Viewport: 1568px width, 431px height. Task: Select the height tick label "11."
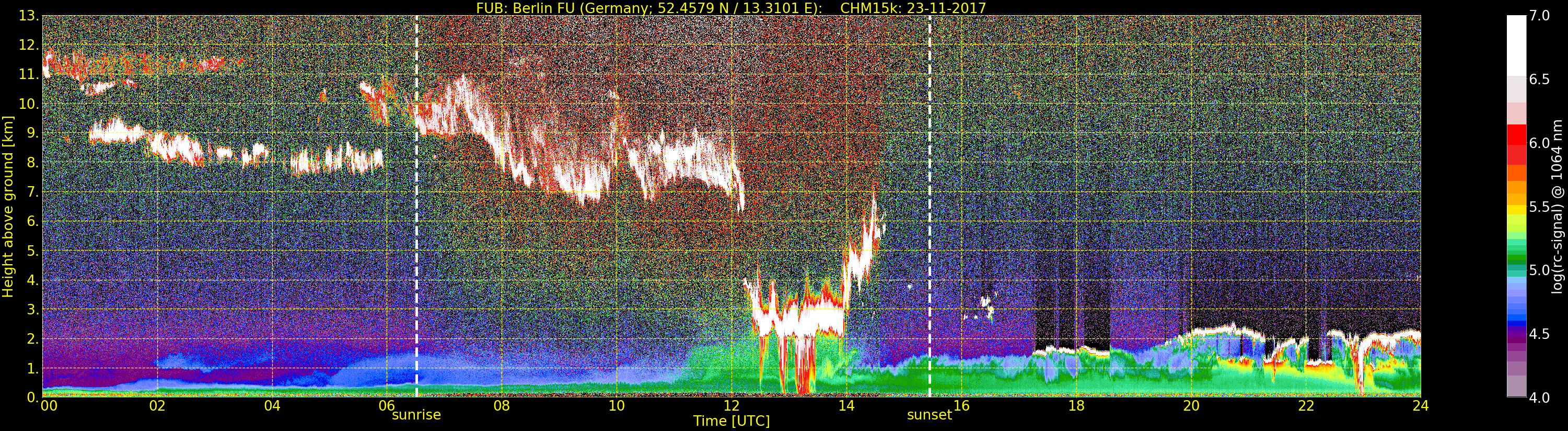pos(29,74)
